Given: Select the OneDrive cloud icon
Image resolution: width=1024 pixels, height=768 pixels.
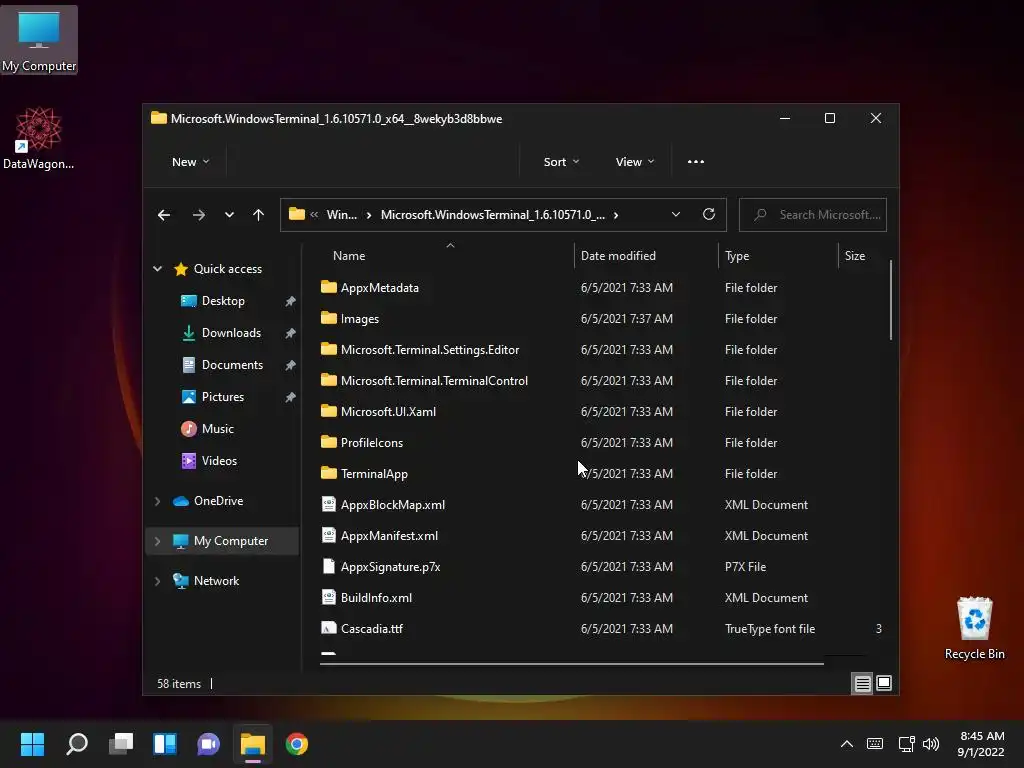Looking at the screenshot, I should (181, 501).
